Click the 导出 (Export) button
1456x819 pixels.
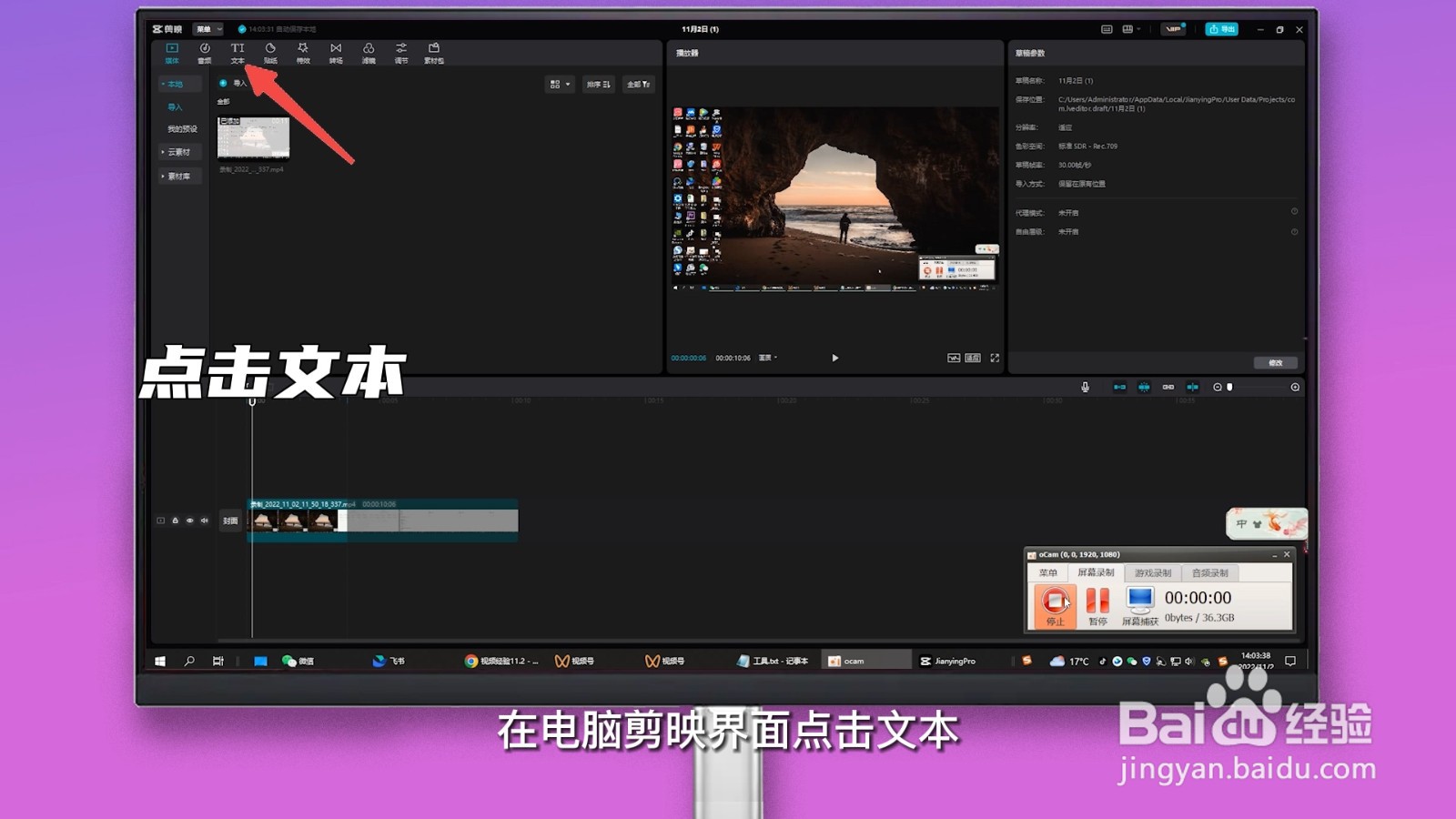[1222, 29]
